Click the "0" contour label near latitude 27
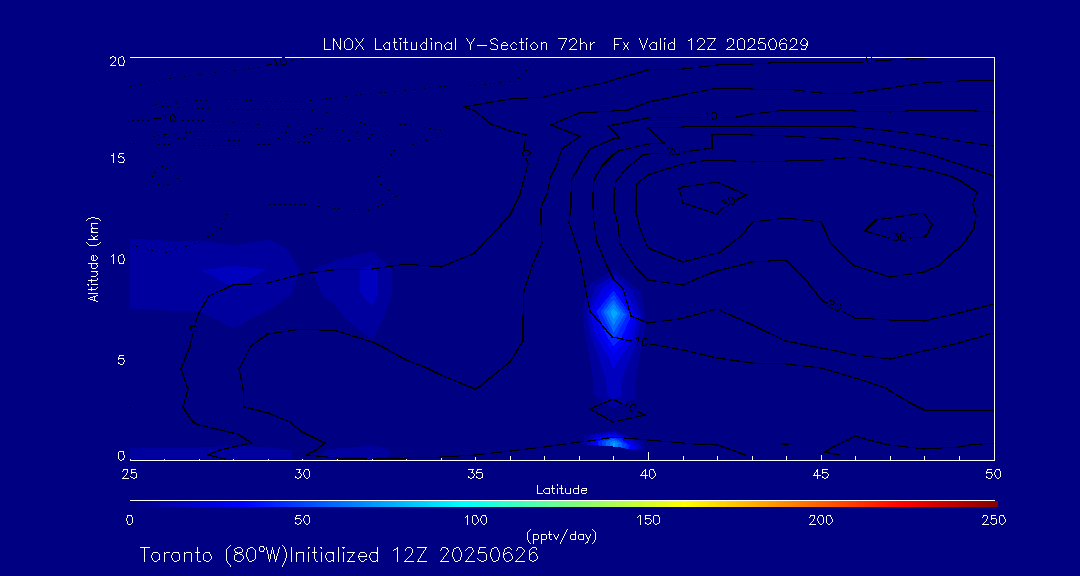Viewport: 1080px width, 576px height. point(194,329)
